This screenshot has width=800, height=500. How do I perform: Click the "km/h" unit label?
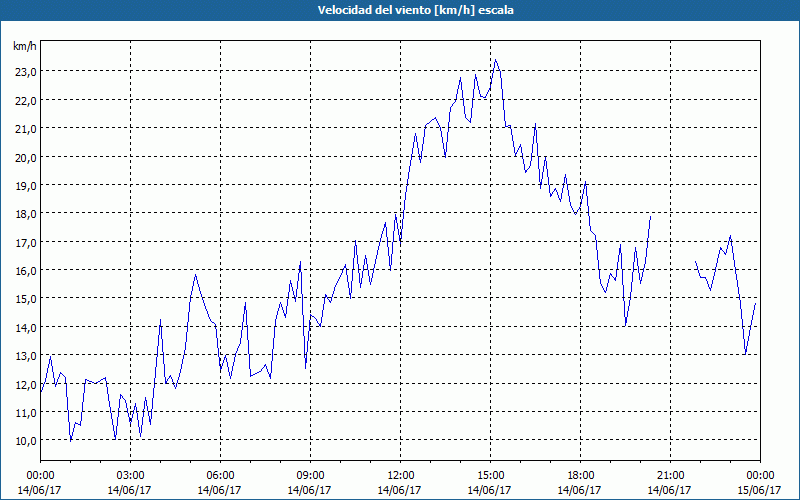[x=24, y=46]
